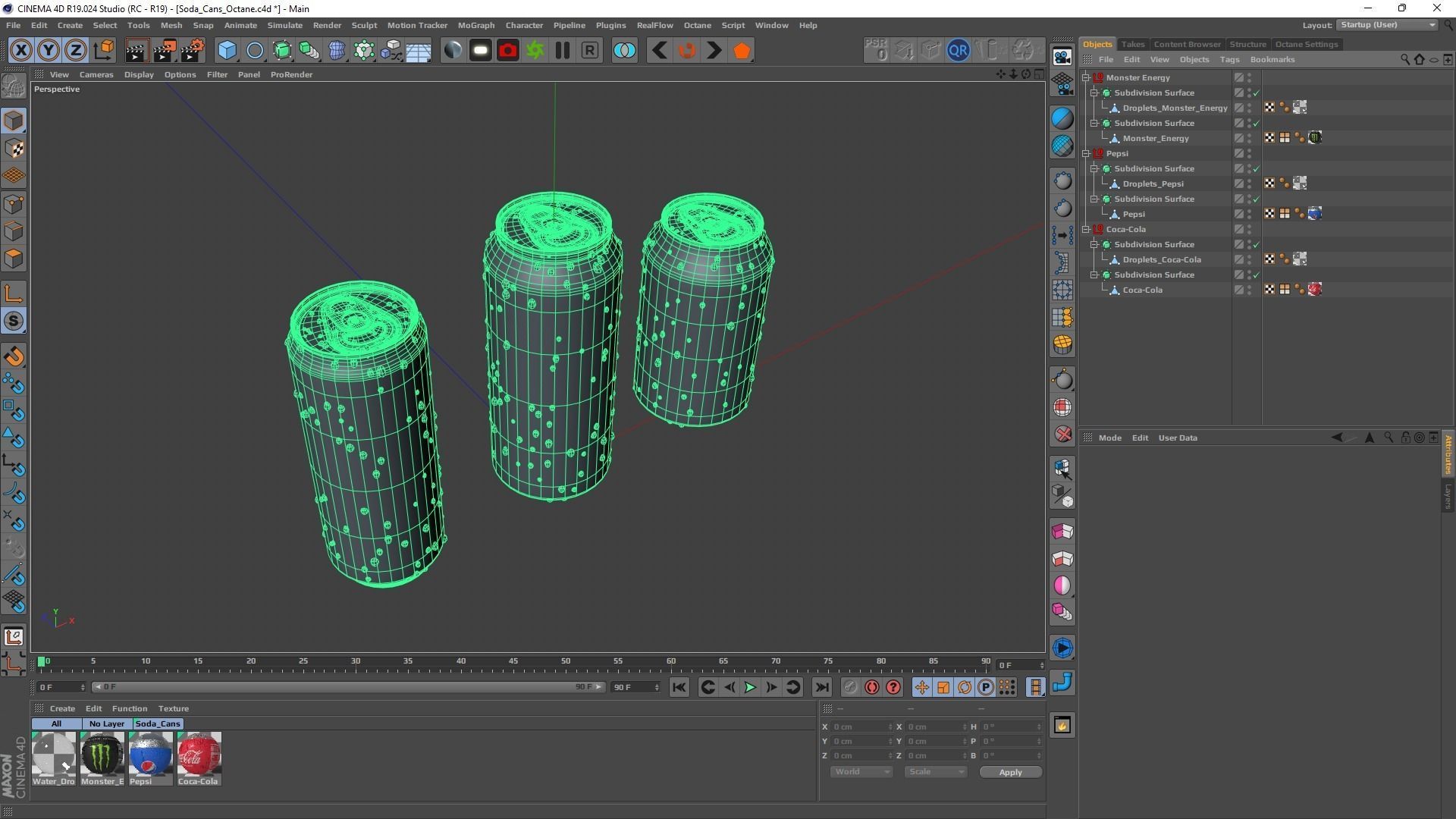This screenshot has height=819, width=1456.
Task: Click frame 45 on timeline ruler
Action: click(x=513, y=661)
